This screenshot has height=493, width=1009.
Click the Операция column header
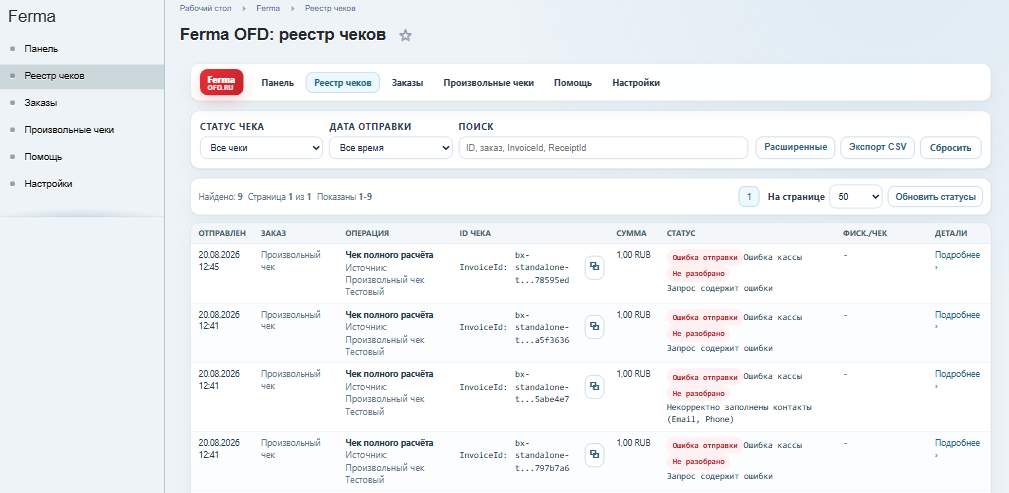tap(367, 234)
